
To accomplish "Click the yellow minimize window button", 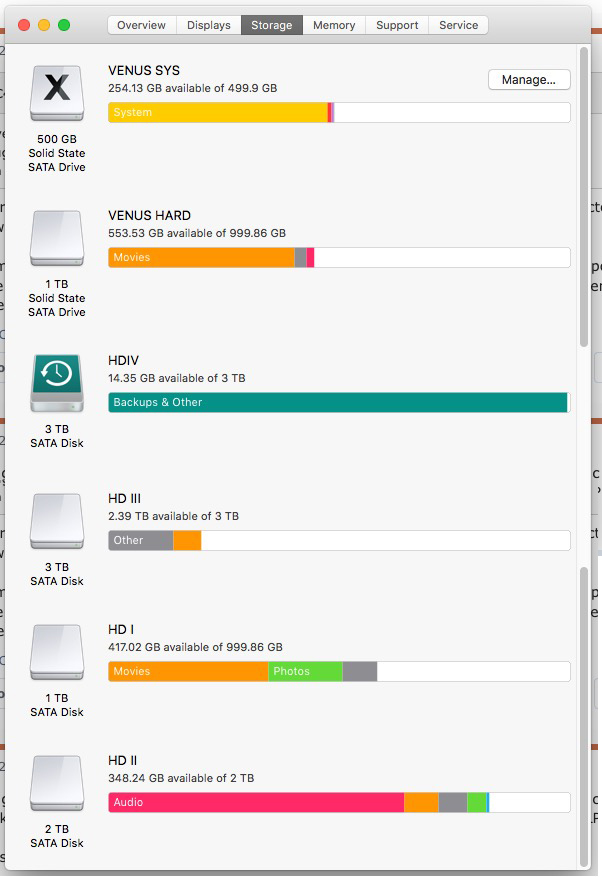I will click(x=44, y=25).
